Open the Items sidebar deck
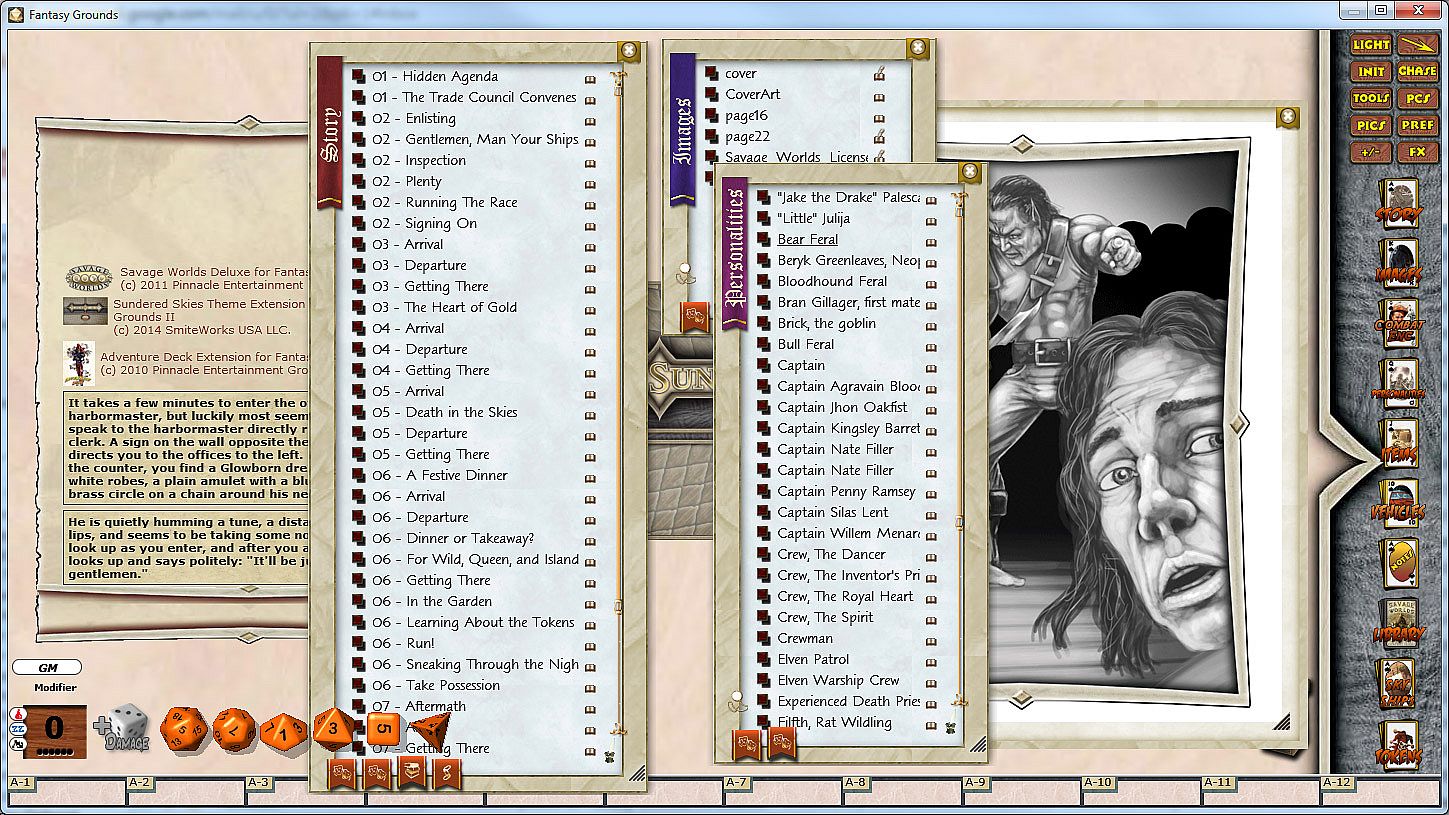This screenshot has width=1449, height=815. [x=1398, y=445]
